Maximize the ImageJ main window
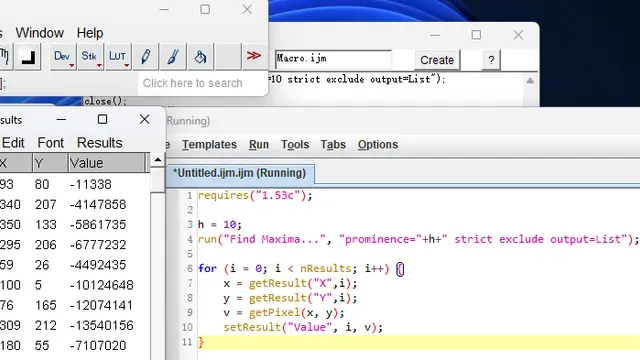640x360 pixels. coord(205,9)
